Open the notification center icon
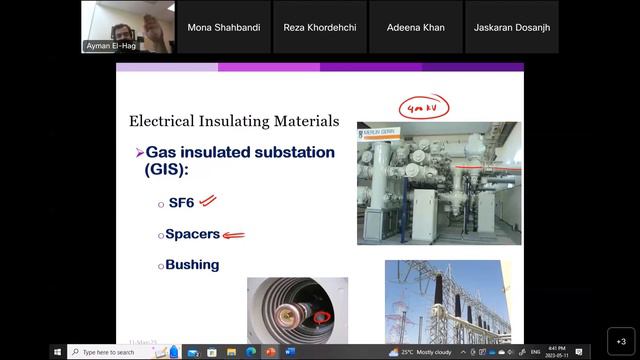This screenshot has width=640, height=360. click(x=579, y=352)
